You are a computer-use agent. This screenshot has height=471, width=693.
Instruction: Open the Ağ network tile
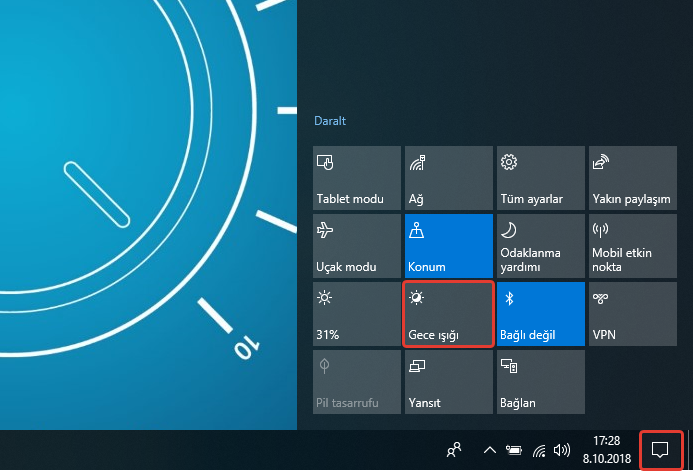pyautogui.click(x=448, y=178)
